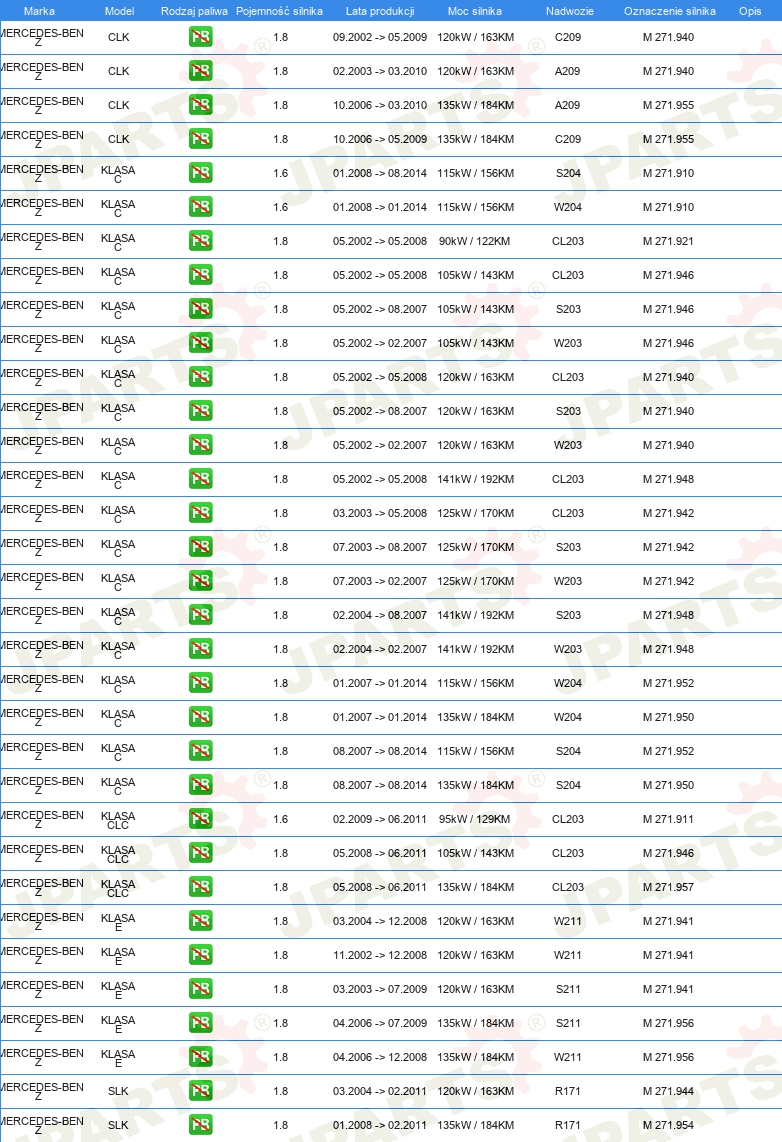Select fuel icon in CL203 120kW M 271.940 row
The height and width of the screenshot is (1142, 782).
(200, 377)
